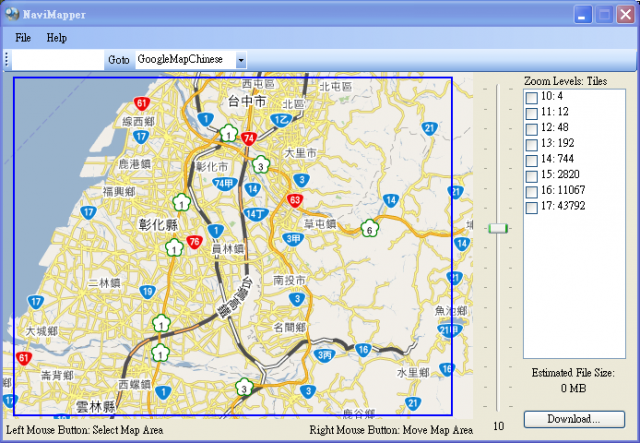Click 二林鎮 label on the map

[x=104, y=283]
